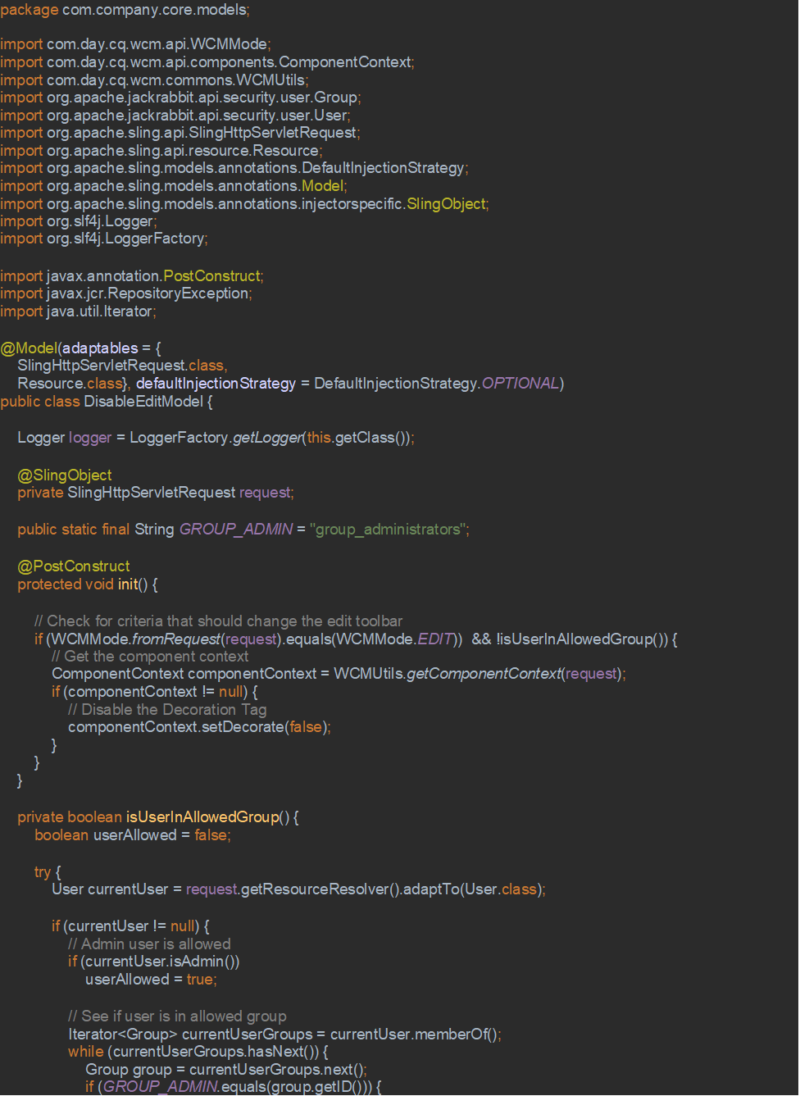Click the package declaration on the first line
Screen dimensions: 800x1096
[x=125, y=9]
